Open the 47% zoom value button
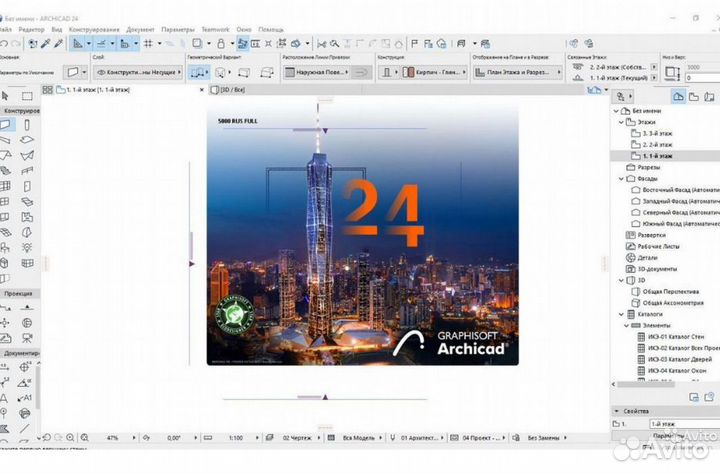This screenshot has width=720, height=474. point(112,438)
